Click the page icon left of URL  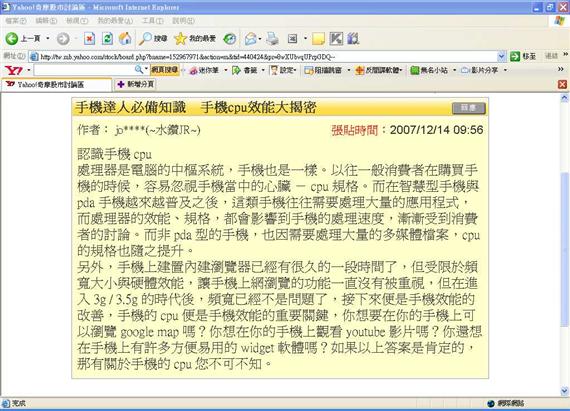[34, 56]
